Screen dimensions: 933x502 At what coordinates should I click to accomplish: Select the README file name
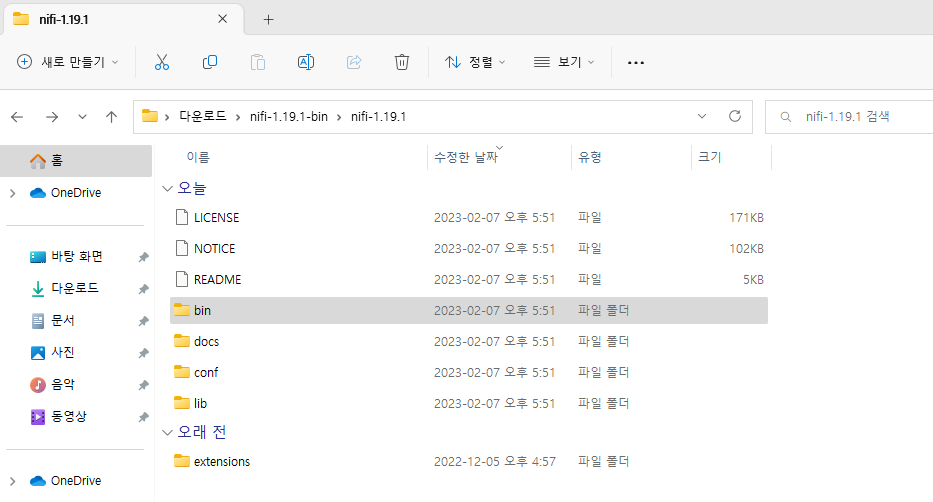pyautogui.click(x=217, y=280)
